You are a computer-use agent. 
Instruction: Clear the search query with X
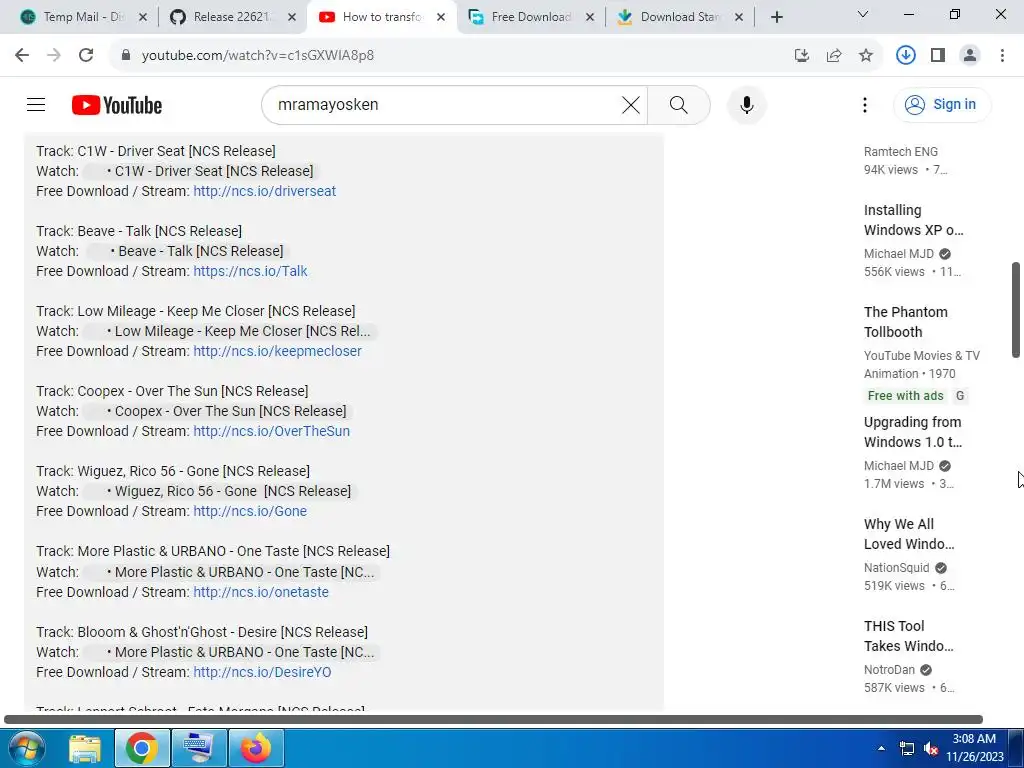pyautogui.click(x=630, y=104)
